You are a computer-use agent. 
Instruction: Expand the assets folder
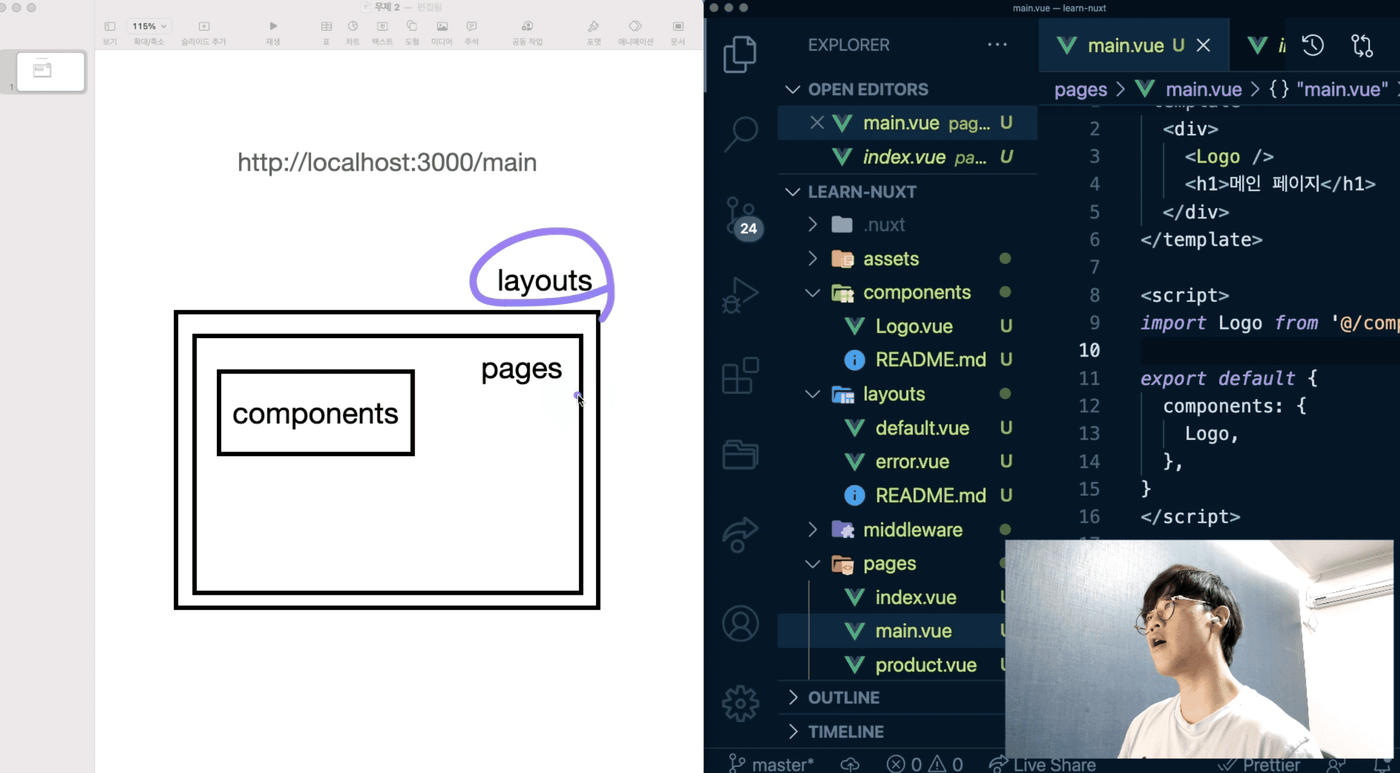tap(813, 259)
